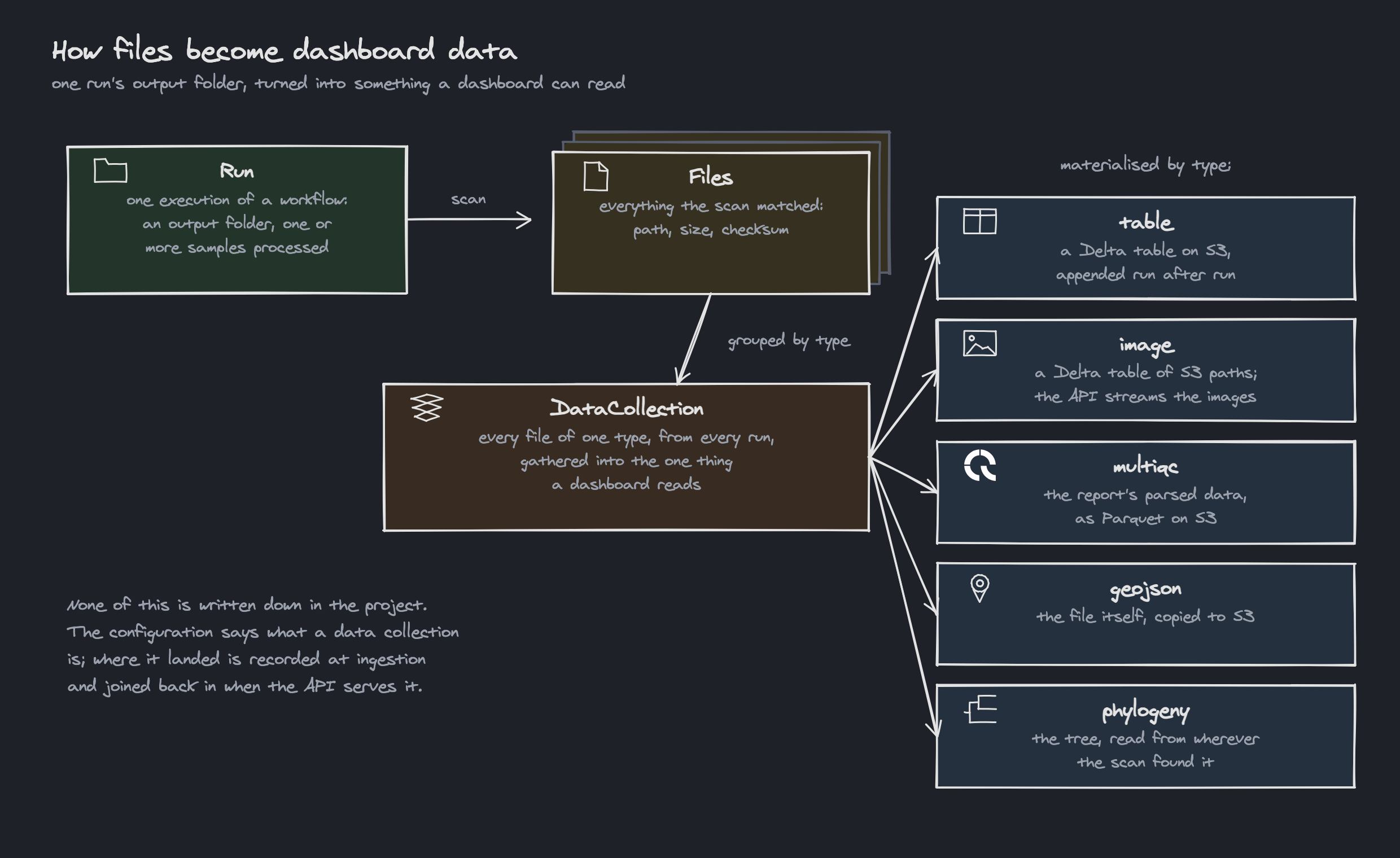Click the multiqc logo icon
The height and width of the screenshot is (858, 1400).
coord(979,465)
